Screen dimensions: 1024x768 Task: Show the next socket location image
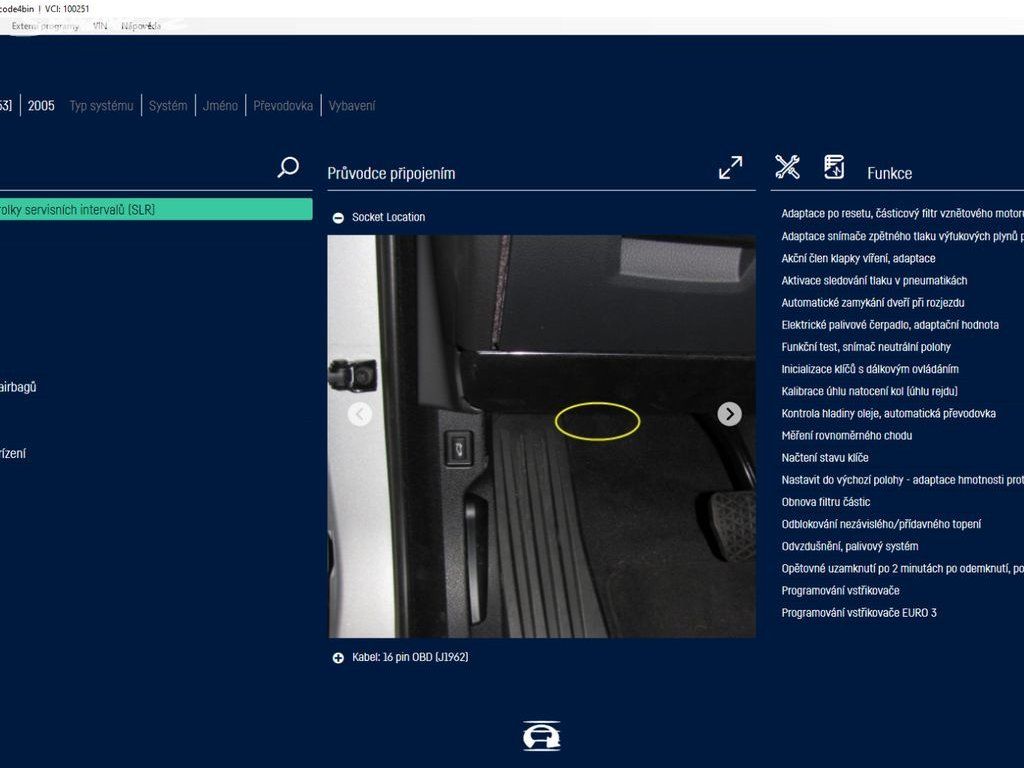pos(730,414)
